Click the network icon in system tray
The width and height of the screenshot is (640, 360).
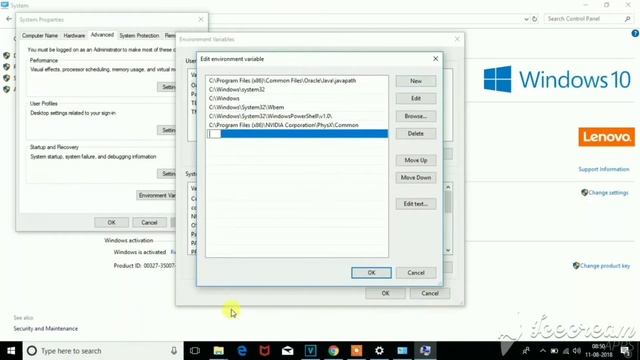tap(565, 351)
